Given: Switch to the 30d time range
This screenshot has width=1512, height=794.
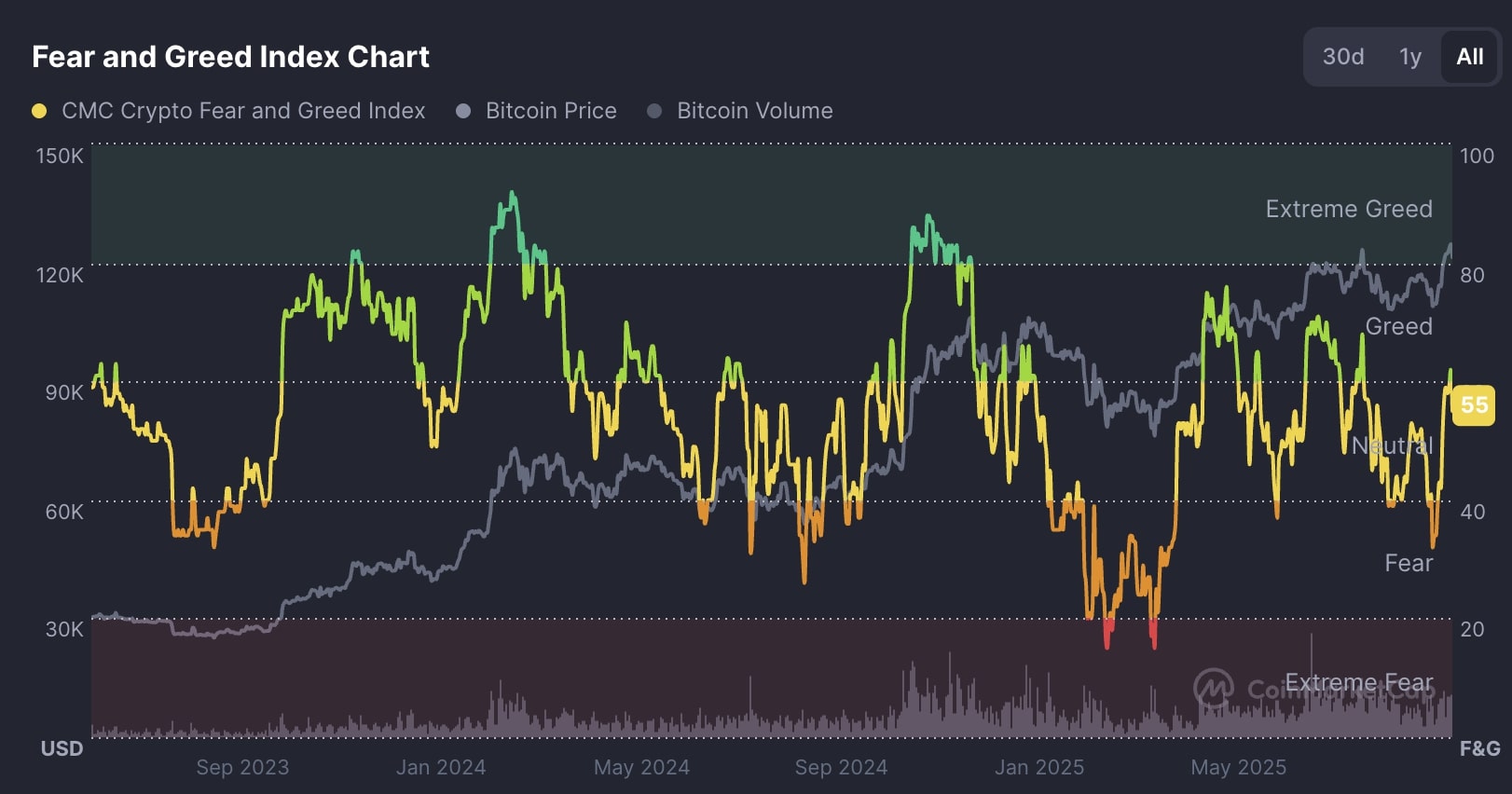Looking at the screenshot, I should [x=1342, y=57].
